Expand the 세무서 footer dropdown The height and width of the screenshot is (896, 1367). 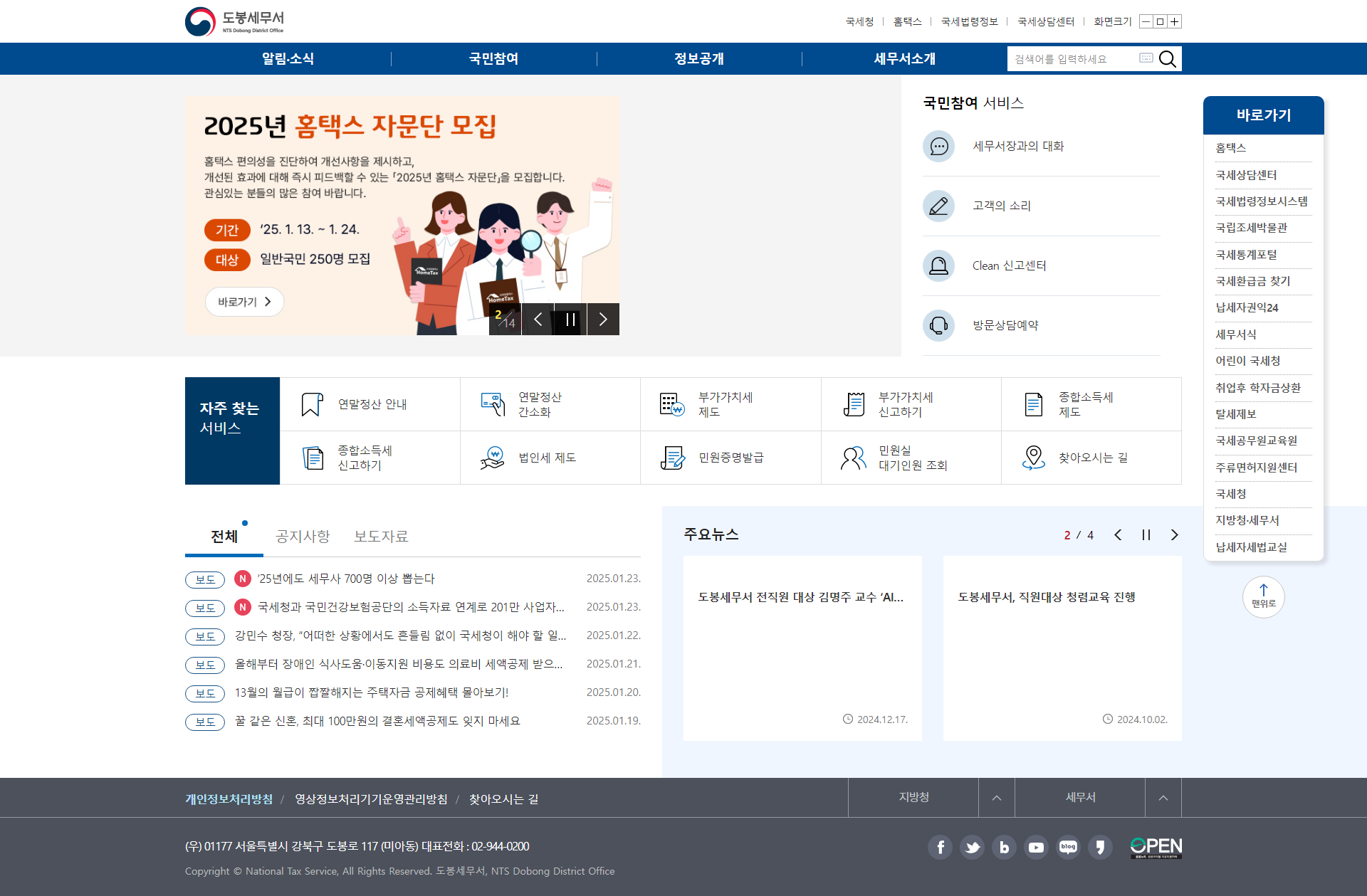click(1163, 798)
